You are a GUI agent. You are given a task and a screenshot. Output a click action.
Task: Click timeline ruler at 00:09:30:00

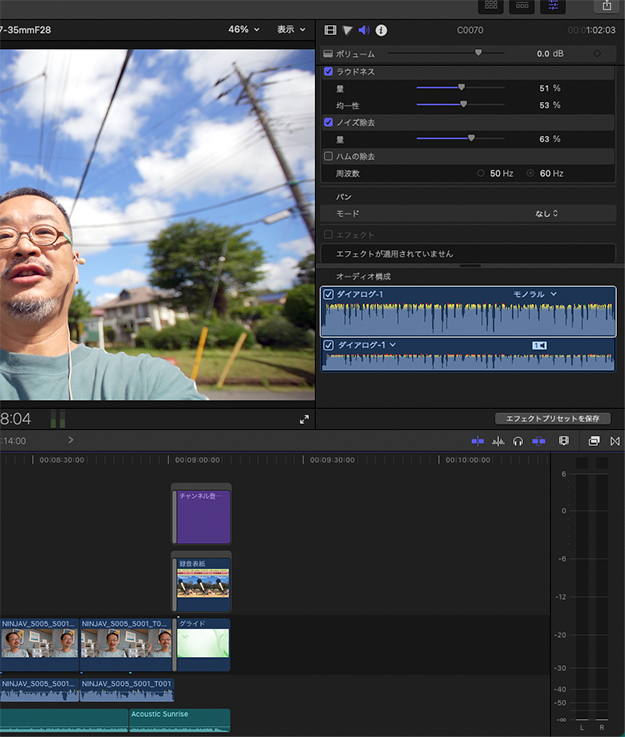point(332,460)
